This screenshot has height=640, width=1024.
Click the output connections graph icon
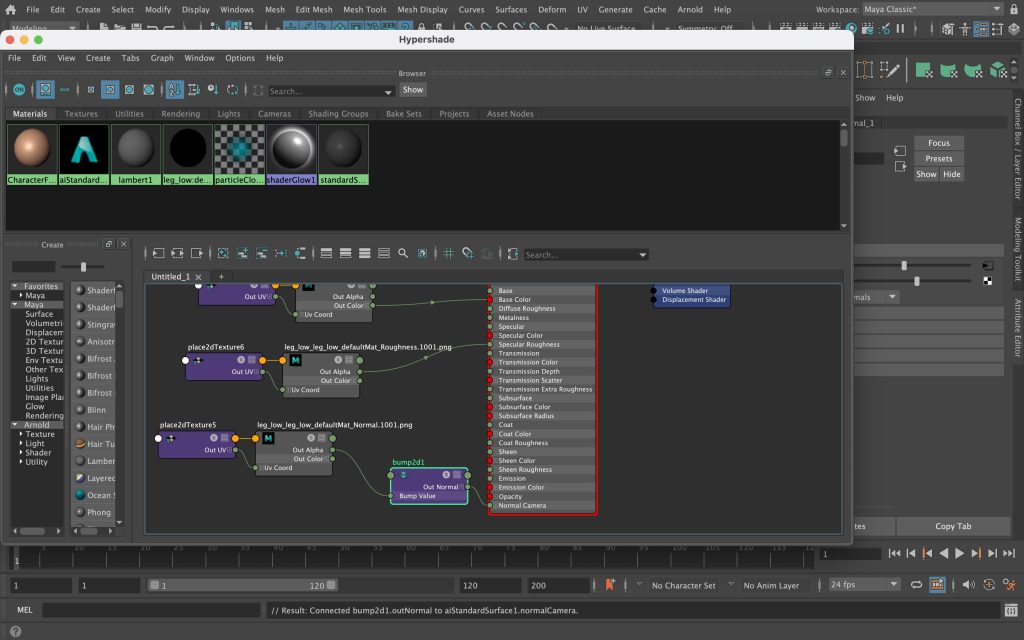tap(197, 253)
